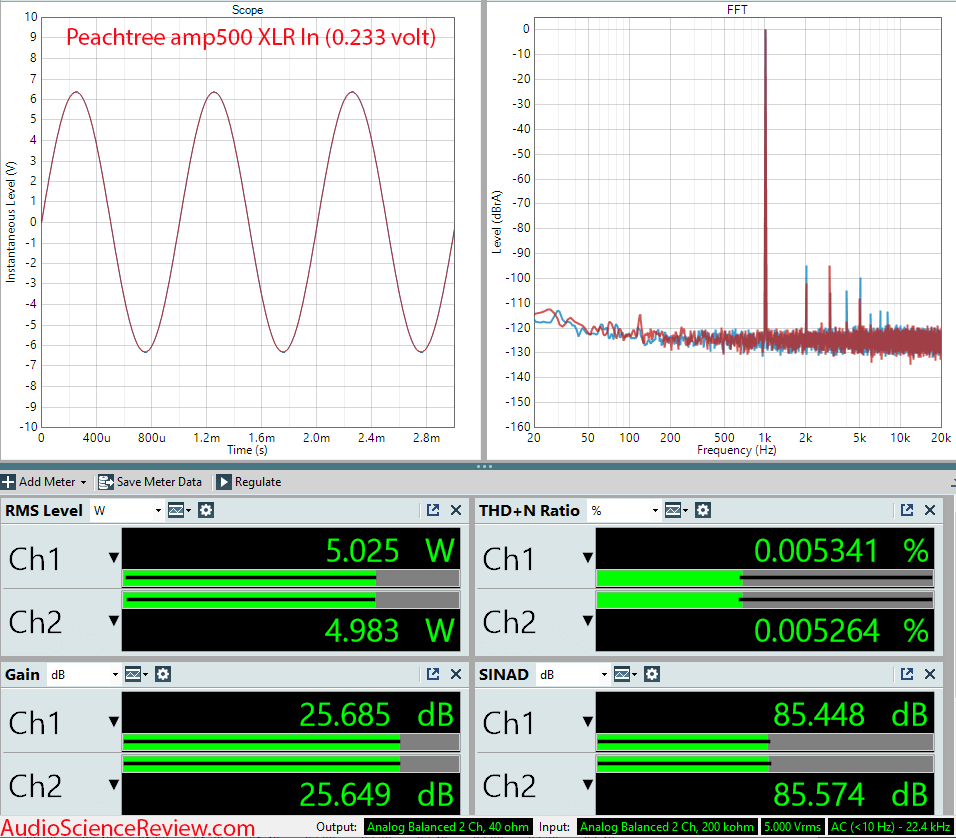Click RMS Level Ch2 reading 4.983 W
This screenshot has height=838, width=956.
click(390, 630)
